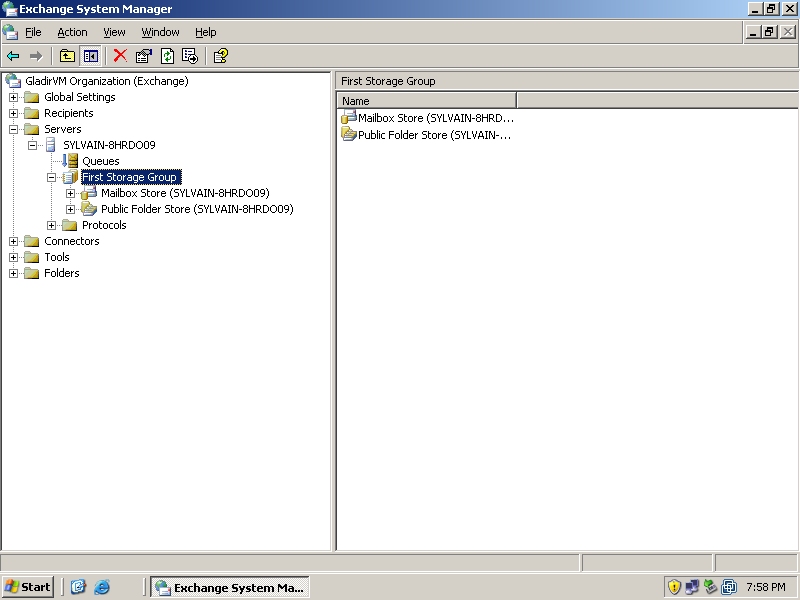
Task: Expand the Folders node
Action: point(13,273)
